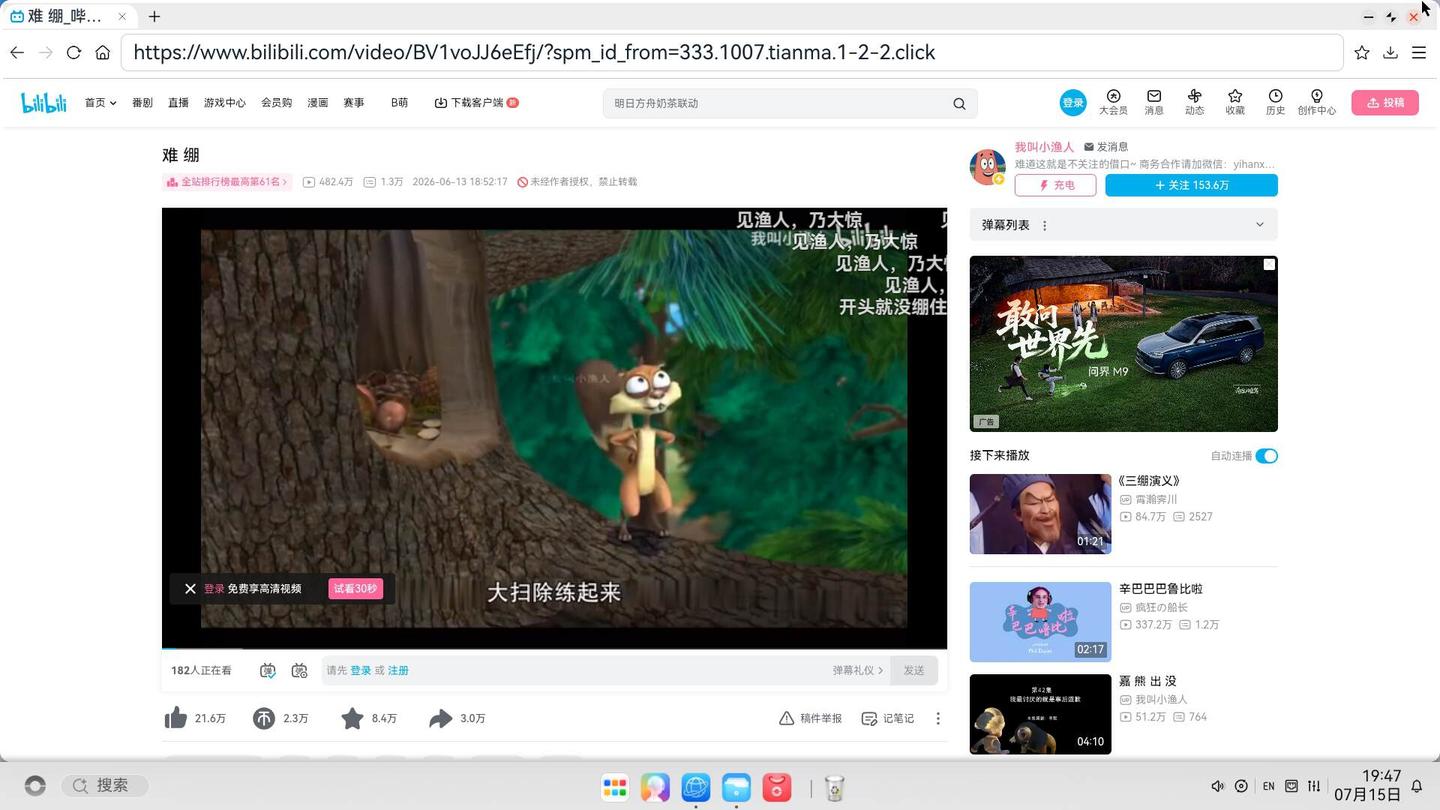Open the browser downloads icon
1440x810 pixels.
pos(1390,52)
